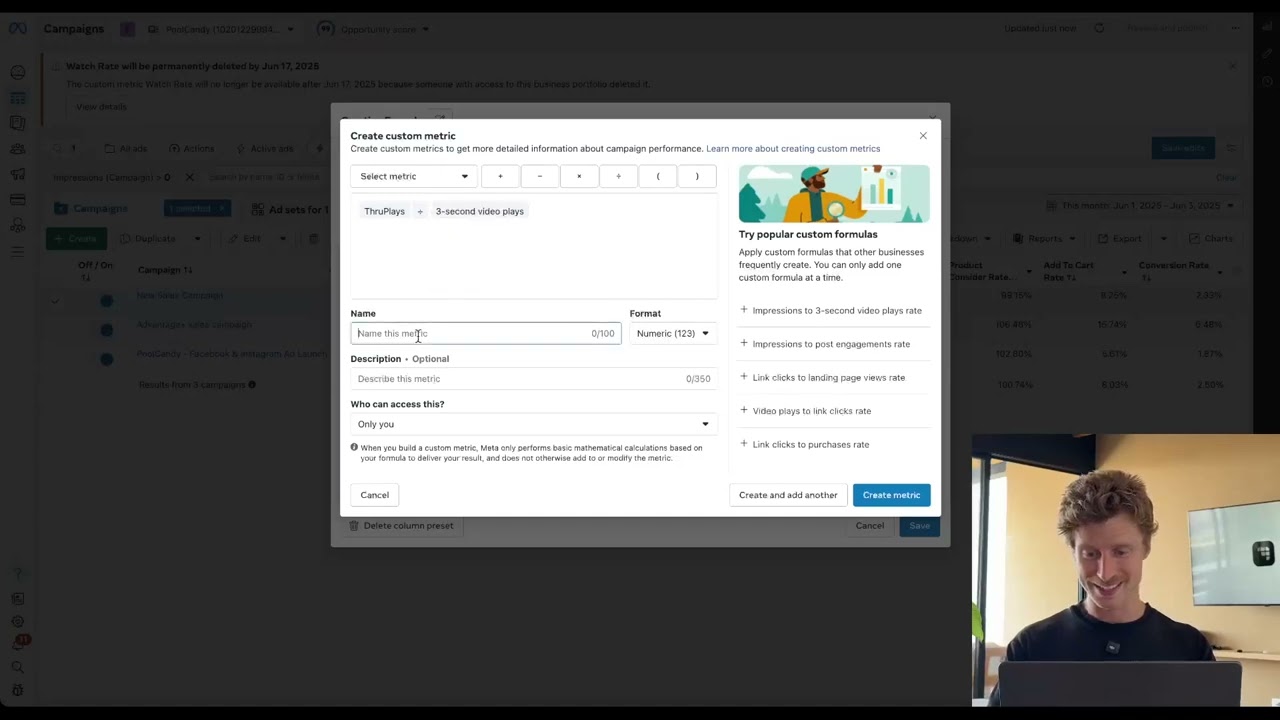This screenshot has height=720, width=1280.
Task: Toggle the Advantage+ sales campaign switch
Action: pyautogui.click(x=106, y=329)
